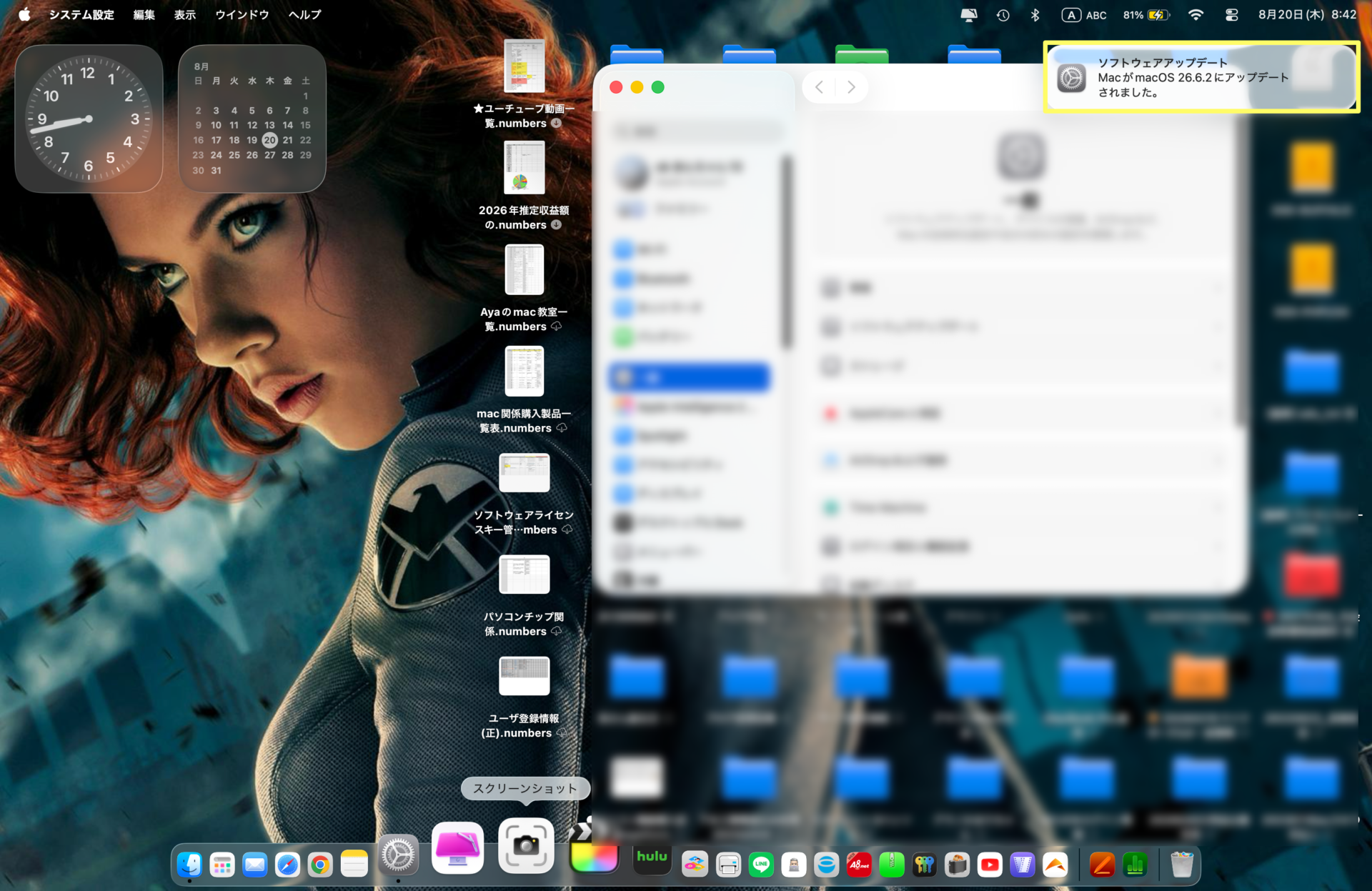Launch Mail from the Dock
Image resolution: width=1372 pixels, height=891 pixels.
click(x=255, y=865)
